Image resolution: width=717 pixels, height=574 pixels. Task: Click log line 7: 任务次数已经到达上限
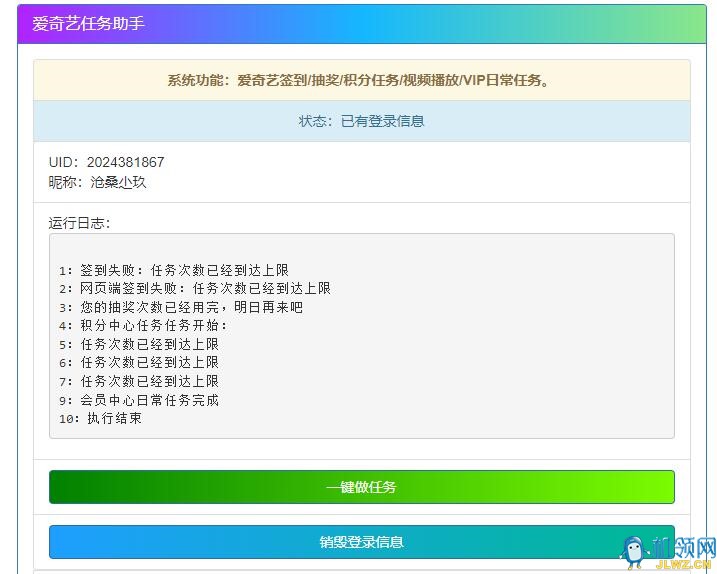139,381
